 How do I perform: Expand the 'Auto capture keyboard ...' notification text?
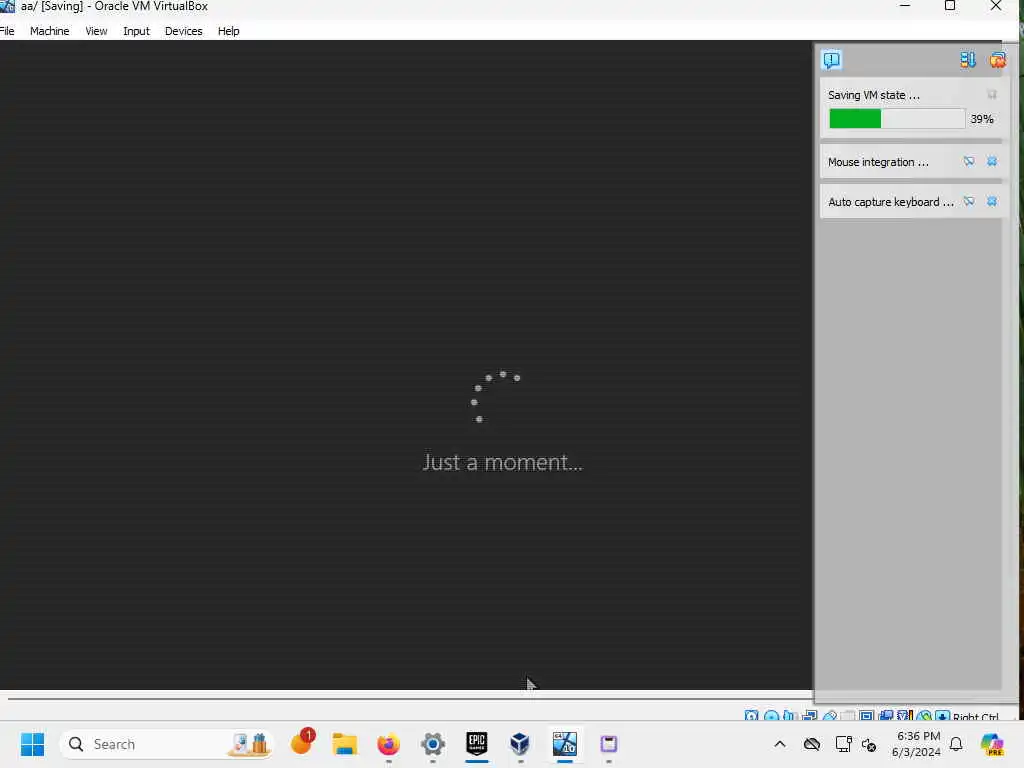tap(891, 202)
